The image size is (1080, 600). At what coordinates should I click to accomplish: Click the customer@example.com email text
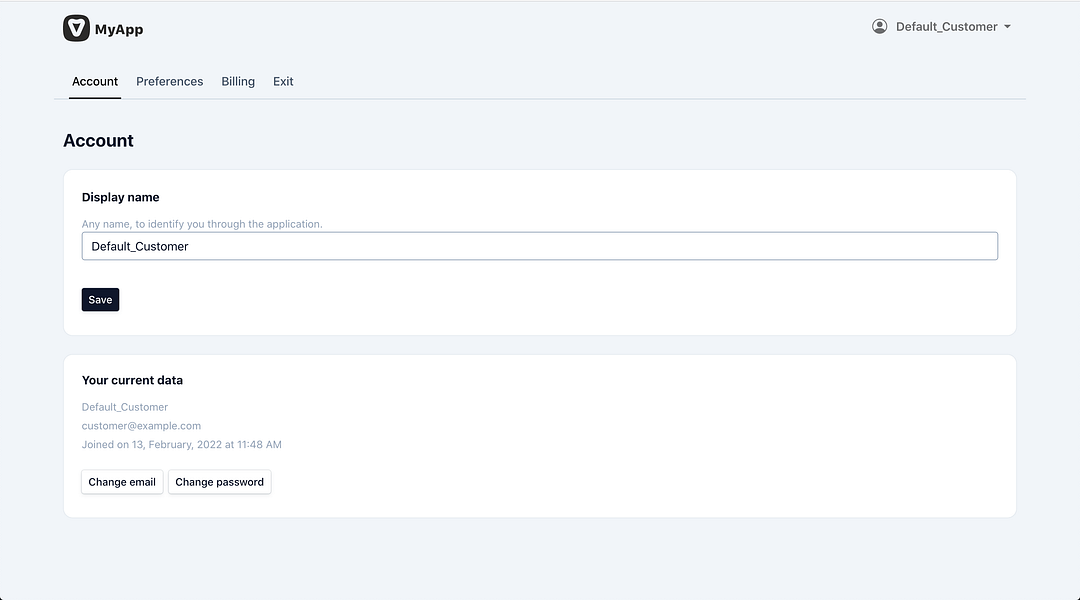tap(141, 426)
